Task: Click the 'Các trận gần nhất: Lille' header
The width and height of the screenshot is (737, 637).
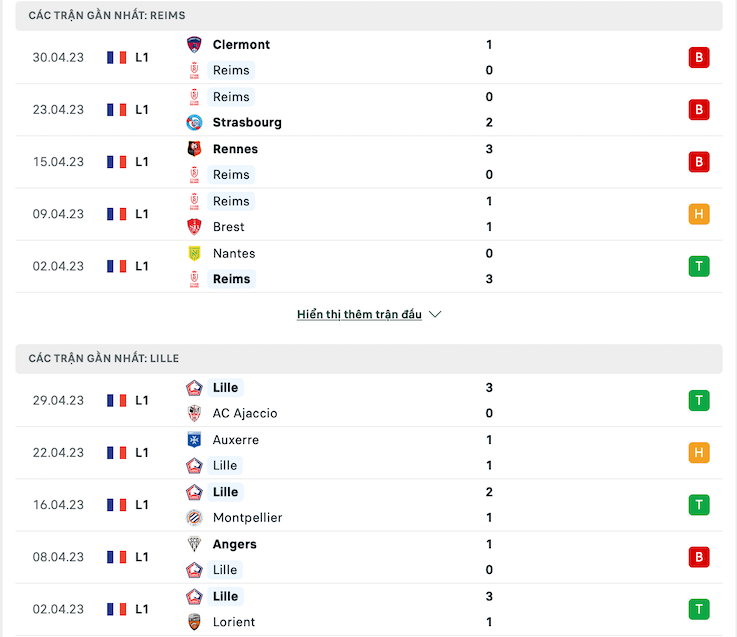Action: point(369,358)
